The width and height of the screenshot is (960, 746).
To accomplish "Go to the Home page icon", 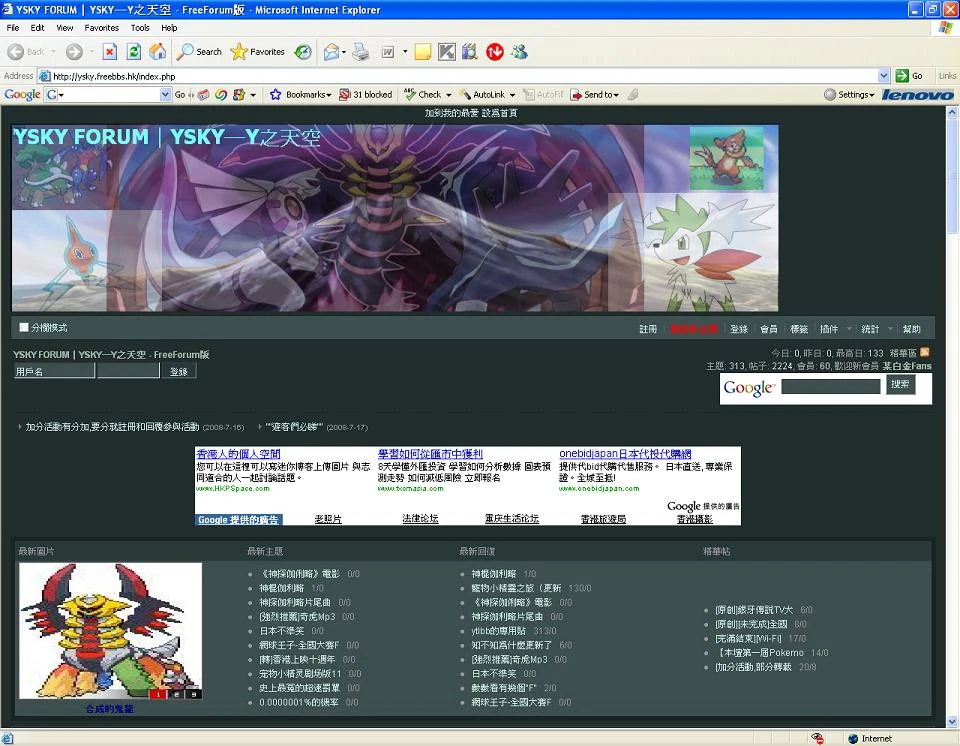I will pyautogui.click(x=157, y=52).
